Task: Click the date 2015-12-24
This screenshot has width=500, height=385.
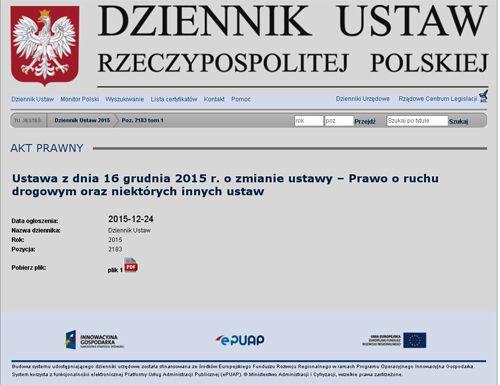Action: (131, 219)
